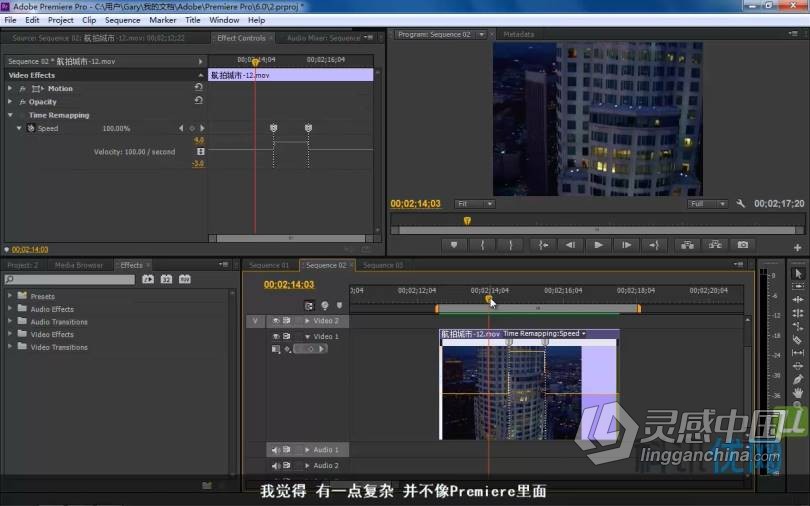The image size is (810, 506).
Task: Go to previous Speed keyframe
Action: tap(181, 128)
